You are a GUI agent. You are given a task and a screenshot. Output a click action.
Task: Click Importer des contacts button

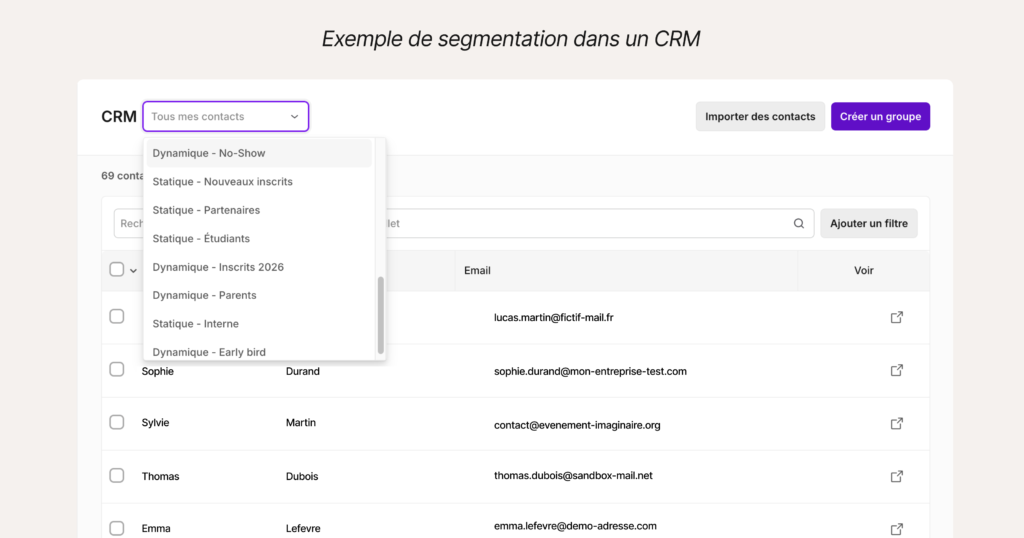point(760,116)
